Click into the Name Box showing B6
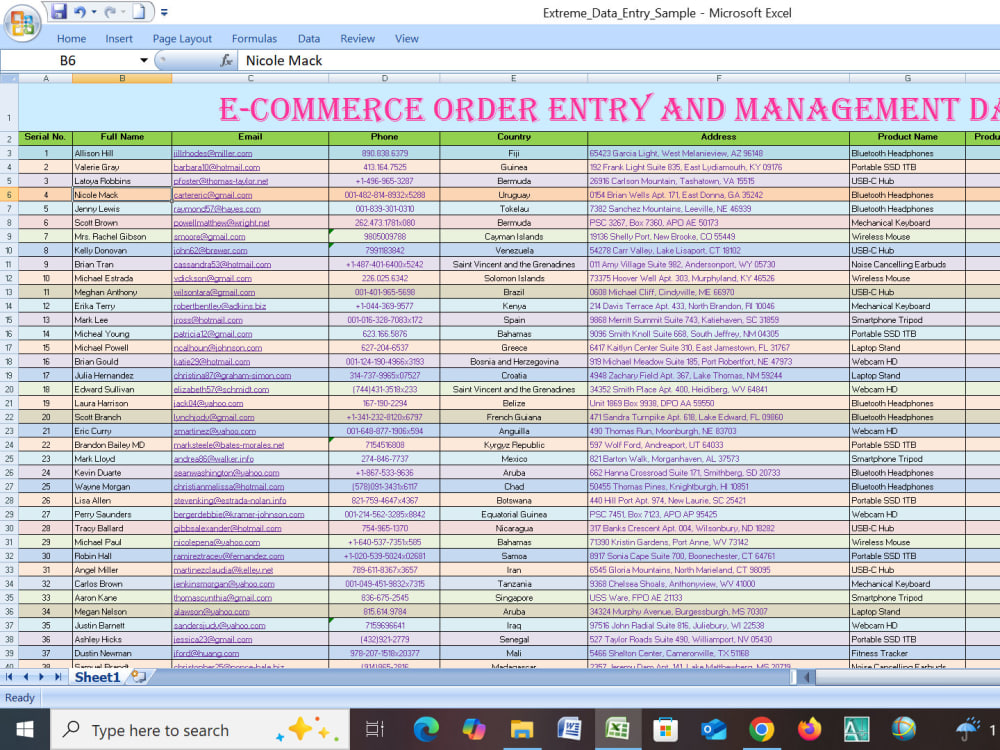The height and width of the screenshot is (750, 1000). [x=68, y=61]
